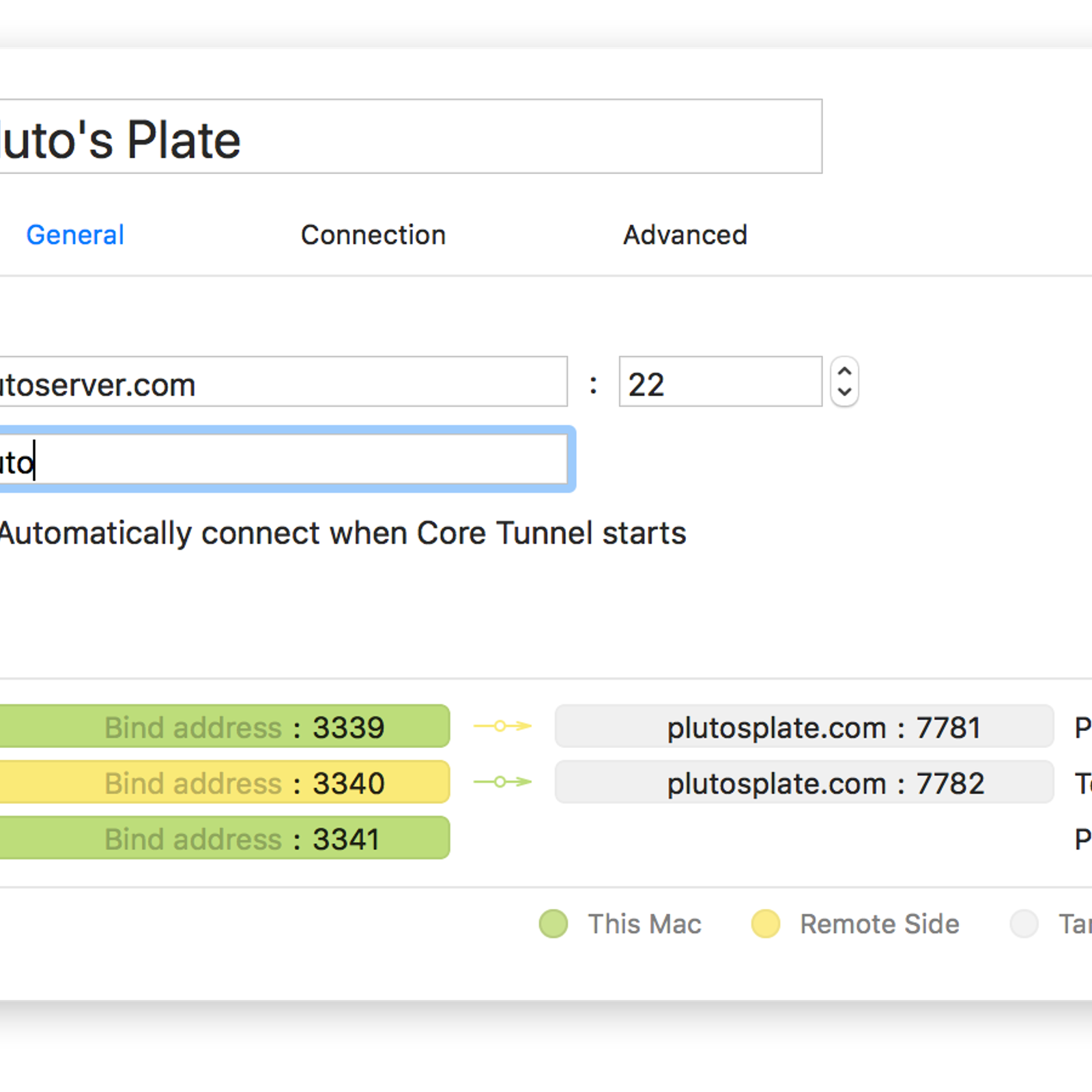The width and height of the screenshot is (1092, 1092).
Task: Click the plutosplate.com : 7781 target box
Action: click(805, 726)
